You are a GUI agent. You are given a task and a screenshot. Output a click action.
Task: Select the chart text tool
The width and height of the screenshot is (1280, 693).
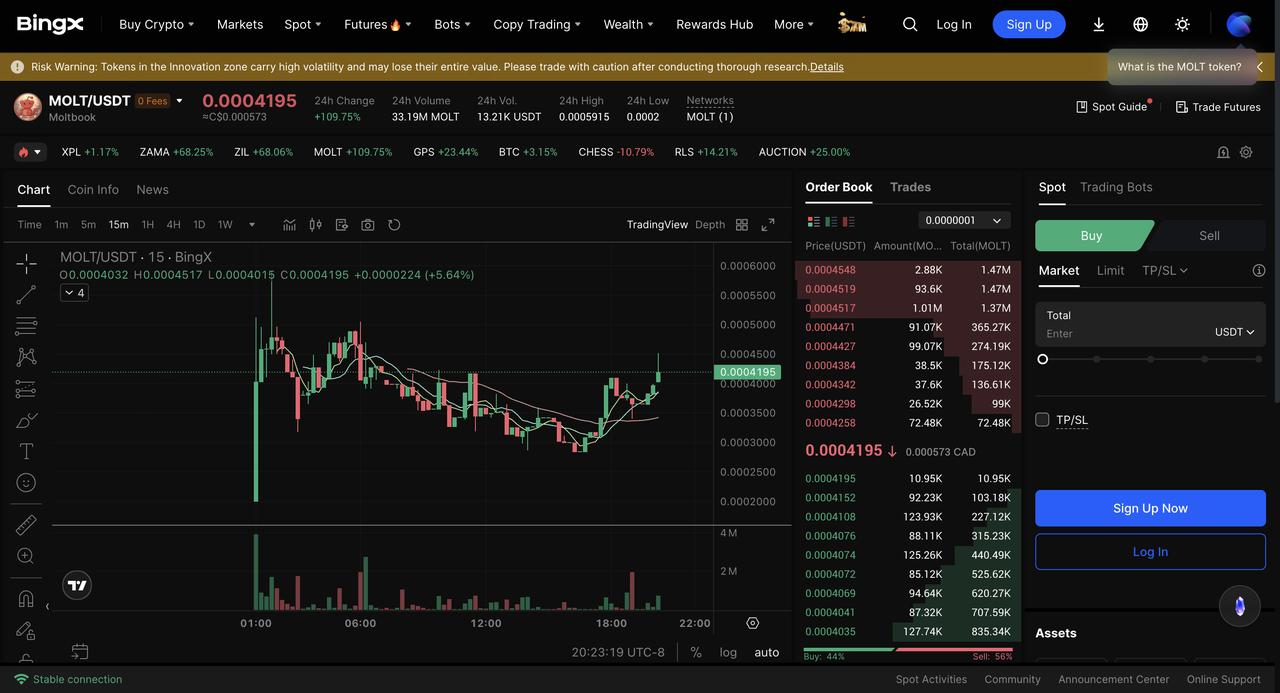click(26, 452)
